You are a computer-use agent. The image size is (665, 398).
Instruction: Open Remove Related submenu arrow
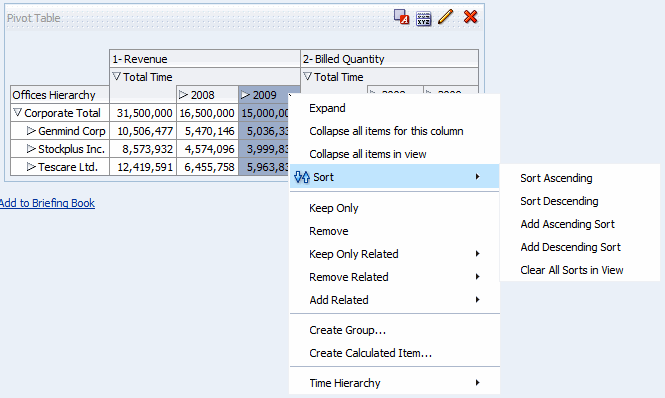click(x=478, y=277)
